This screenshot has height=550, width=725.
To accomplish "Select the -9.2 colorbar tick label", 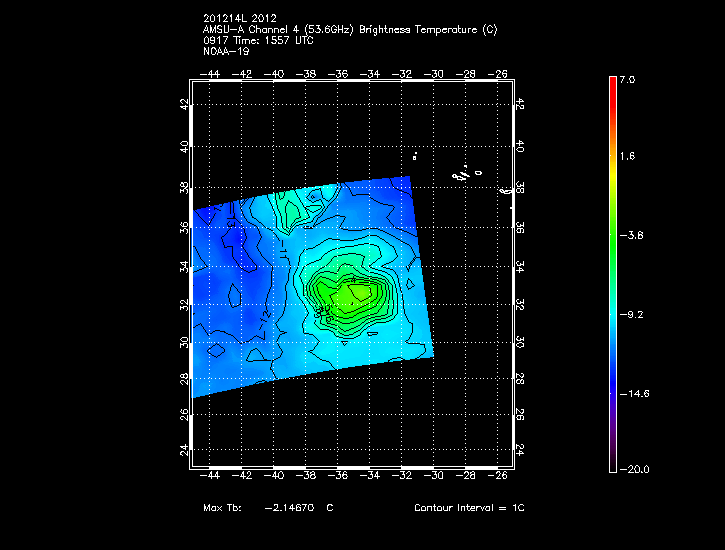I will (x=628, y=314).
